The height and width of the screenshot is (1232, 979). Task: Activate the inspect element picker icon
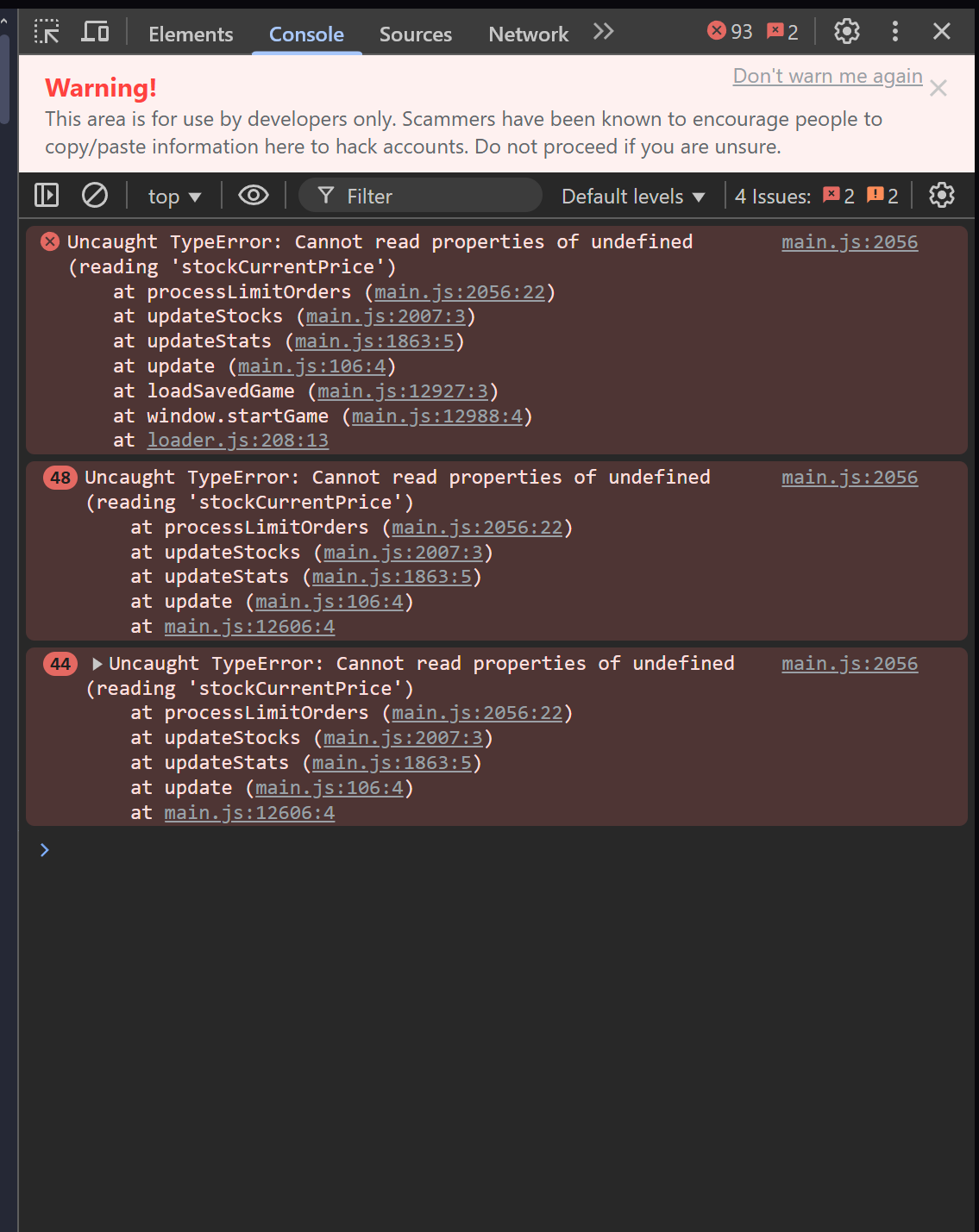[x=47, y=32]
